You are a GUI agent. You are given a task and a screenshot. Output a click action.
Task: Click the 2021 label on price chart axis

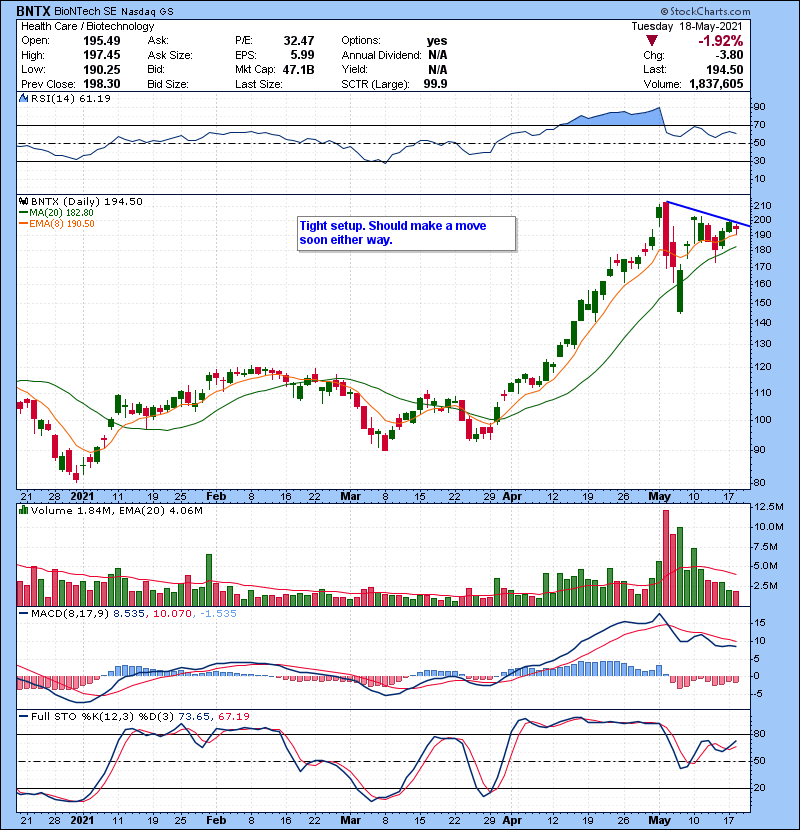[82, 496]
